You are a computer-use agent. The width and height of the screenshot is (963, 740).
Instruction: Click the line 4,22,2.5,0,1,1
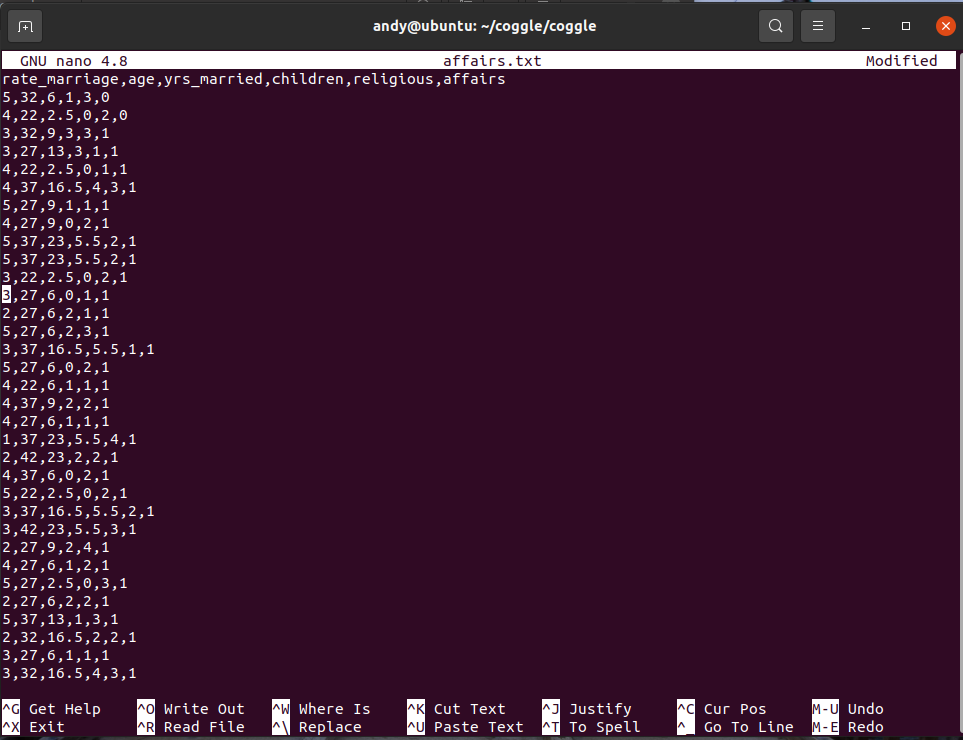click(x=65, y=169)
